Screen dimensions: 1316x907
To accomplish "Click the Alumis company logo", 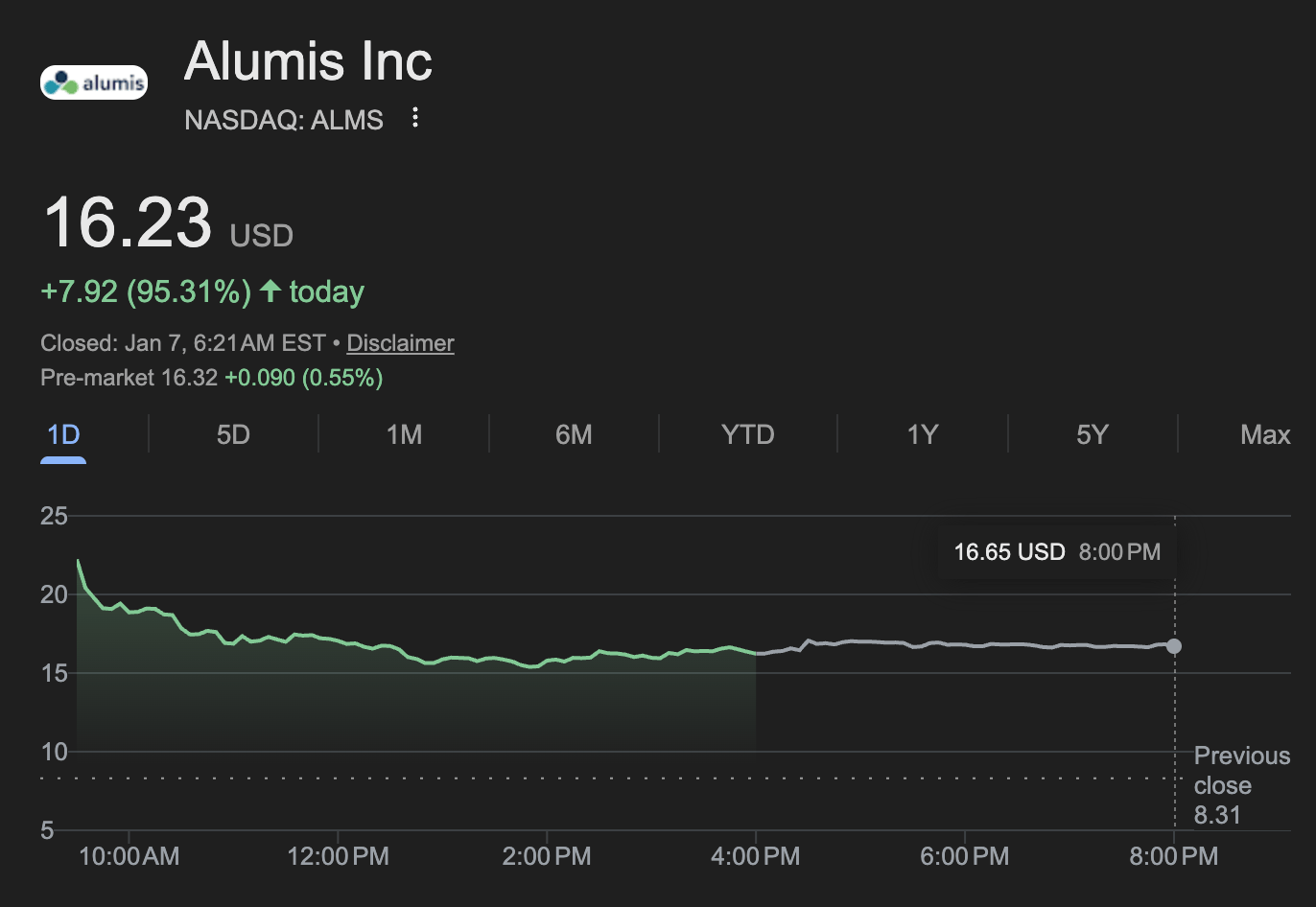I will point(94,82).
